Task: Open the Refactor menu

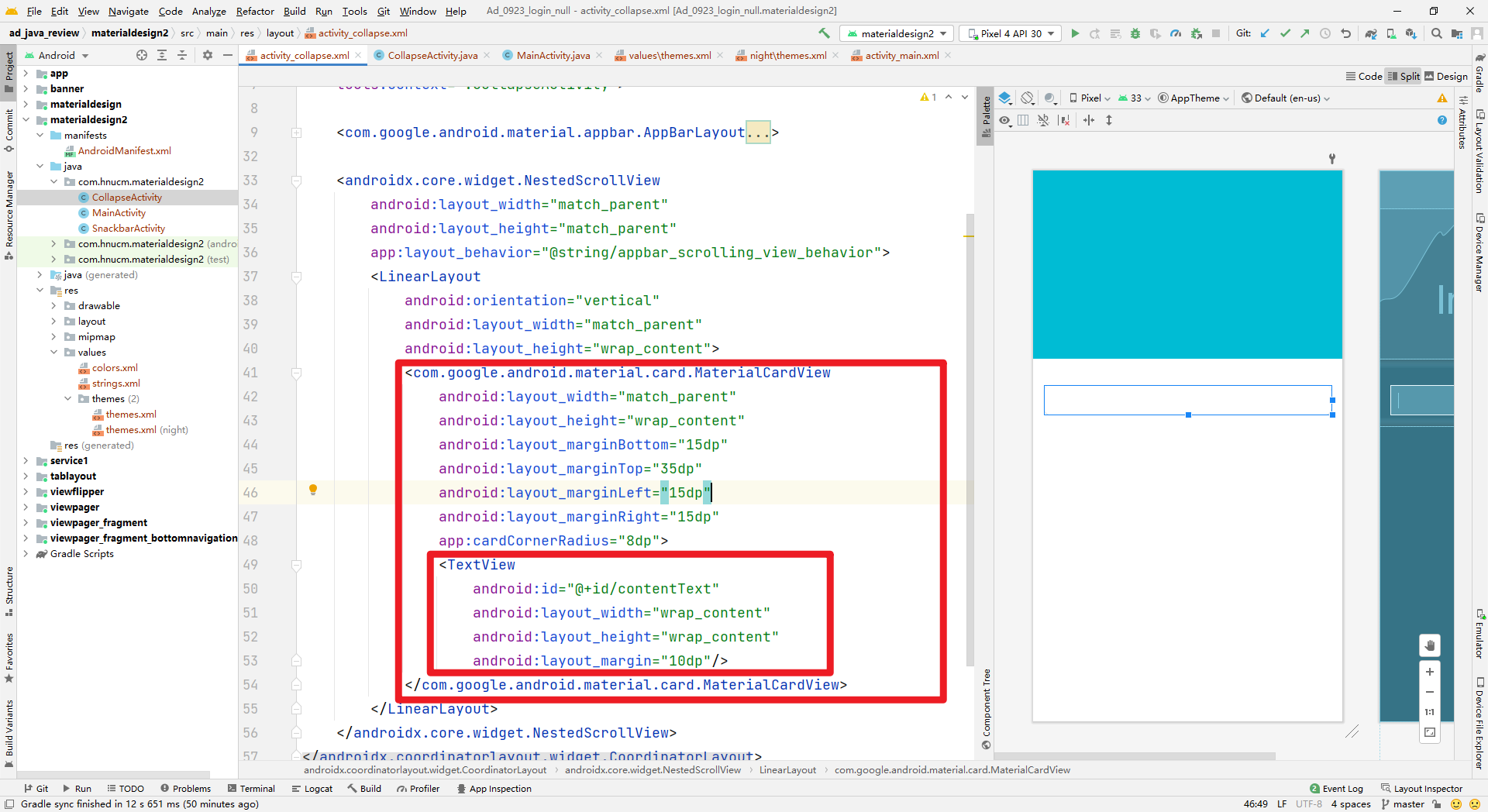Action: [255, 11]
